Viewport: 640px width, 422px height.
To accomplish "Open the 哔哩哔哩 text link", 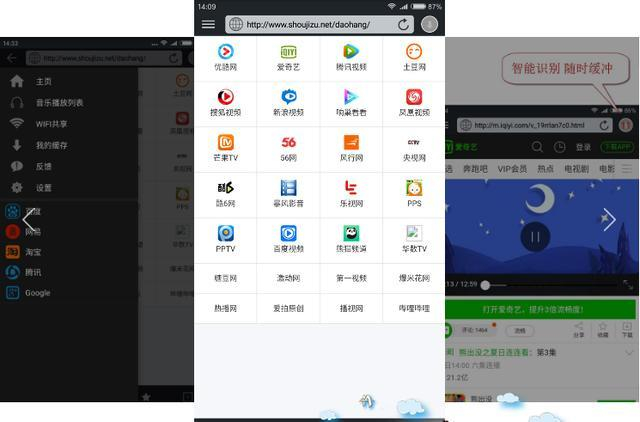I will [414, 309].
